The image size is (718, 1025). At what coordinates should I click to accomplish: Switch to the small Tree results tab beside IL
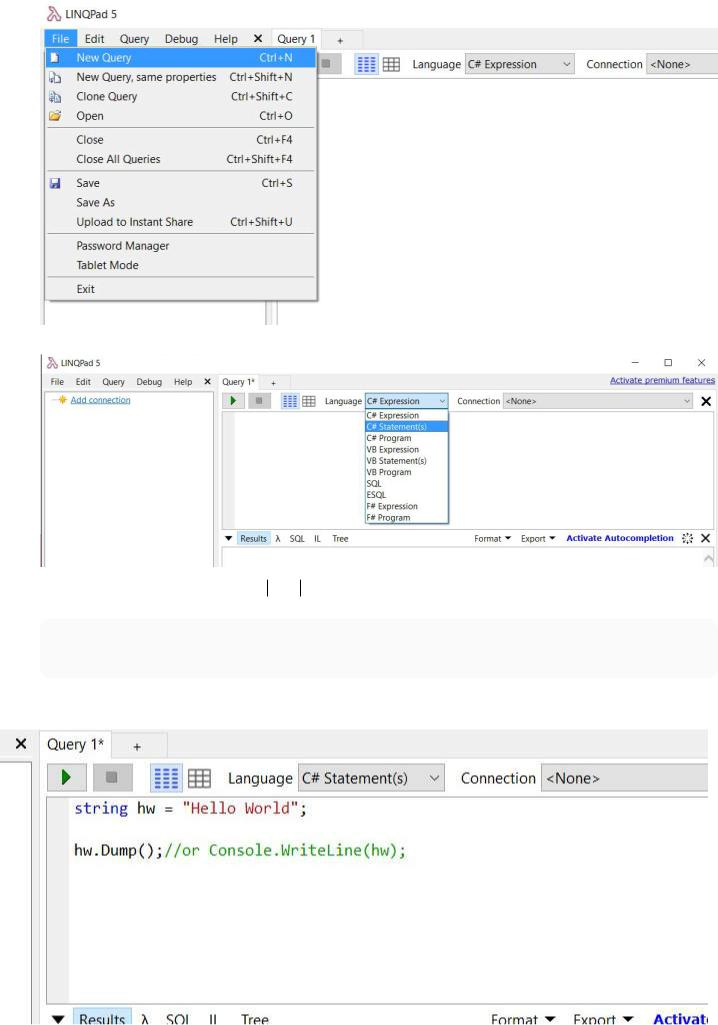[x=340, y=539]
